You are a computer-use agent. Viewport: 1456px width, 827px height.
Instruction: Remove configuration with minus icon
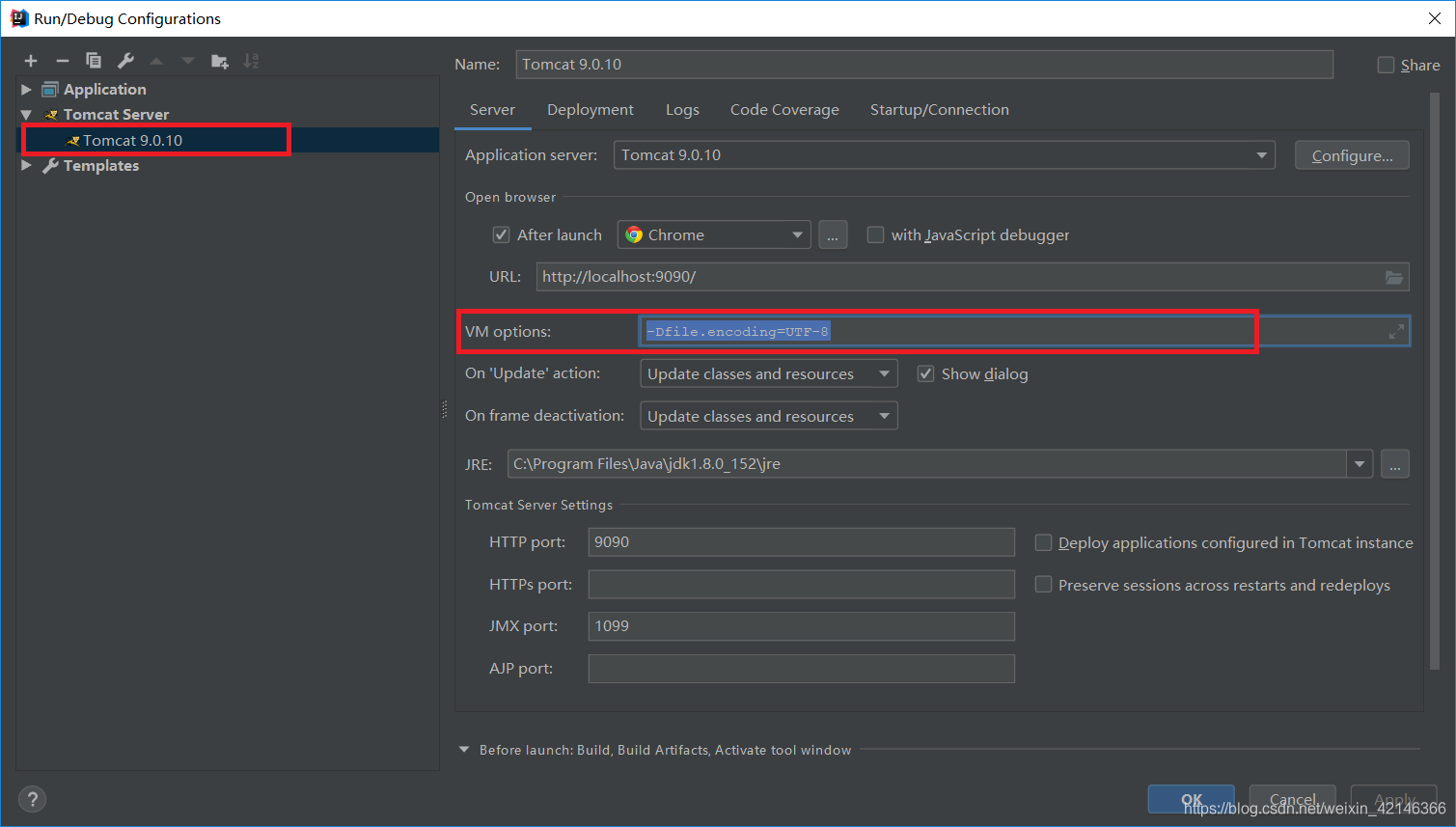[x=63, y=61]
